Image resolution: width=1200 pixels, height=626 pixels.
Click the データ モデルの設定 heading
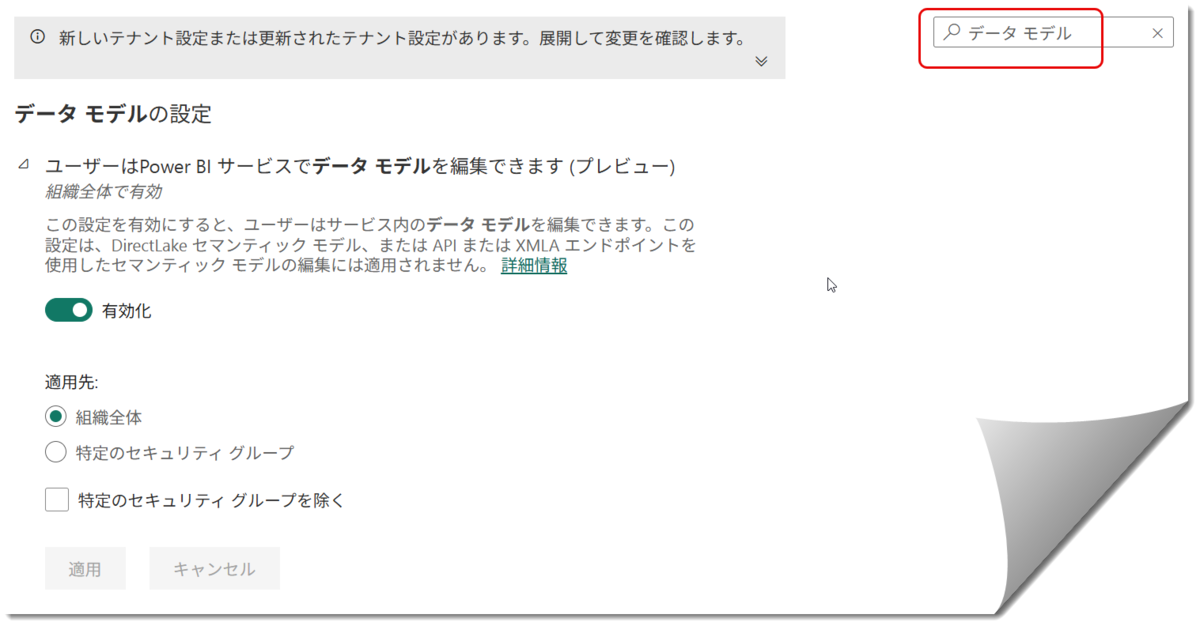pyautogui.click(x=113, y=114)
